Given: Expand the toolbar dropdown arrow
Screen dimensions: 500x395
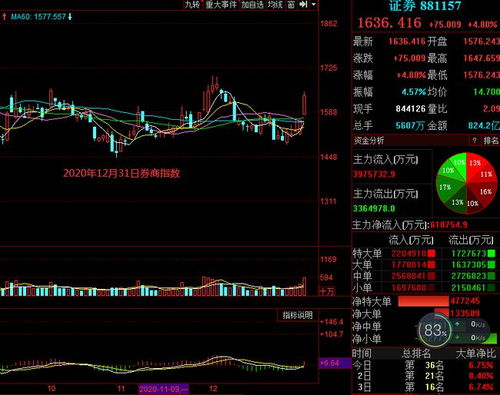Looking at the screenshot, I should coord(314,4).
